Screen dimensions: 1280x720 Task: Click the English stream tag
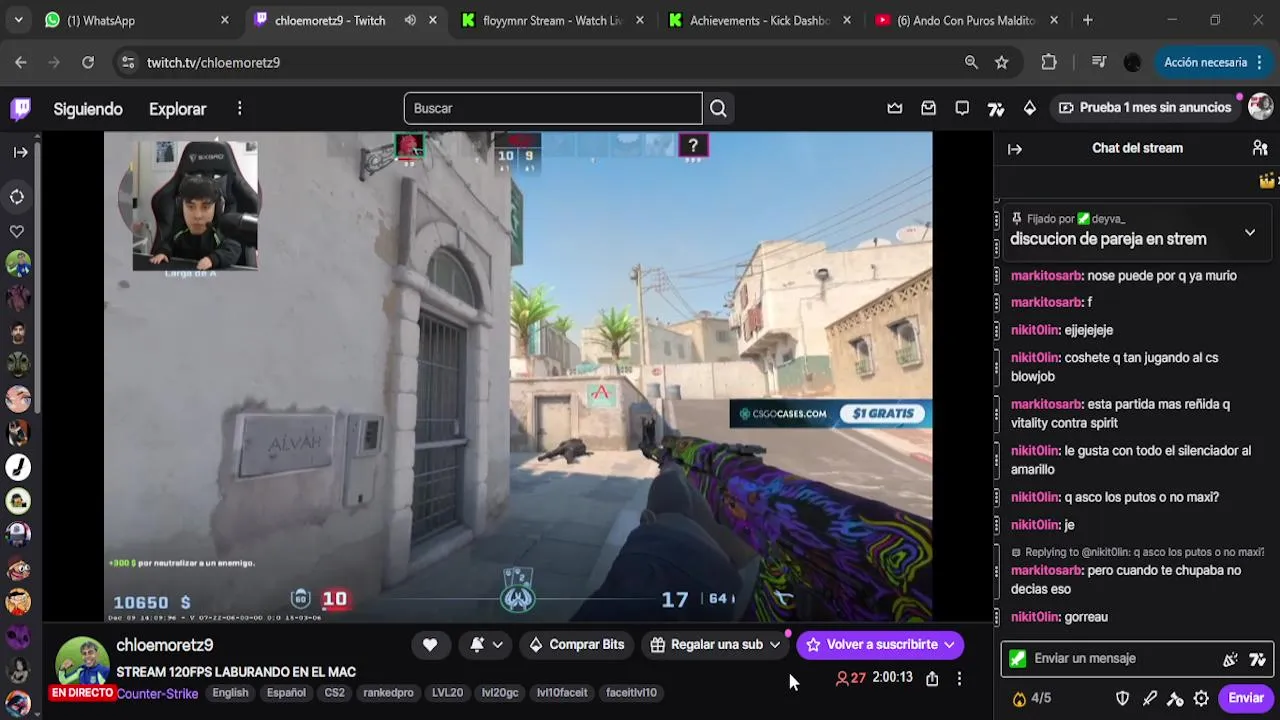pos(230,693)
